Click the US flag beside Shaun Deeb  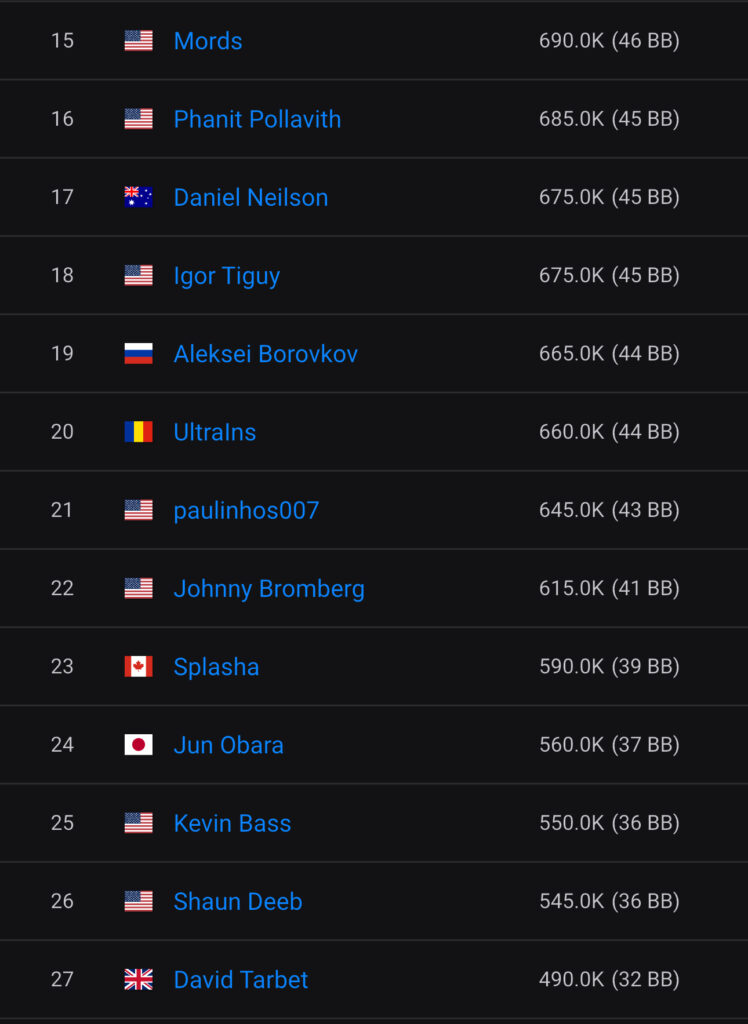[x=138, y=901]
